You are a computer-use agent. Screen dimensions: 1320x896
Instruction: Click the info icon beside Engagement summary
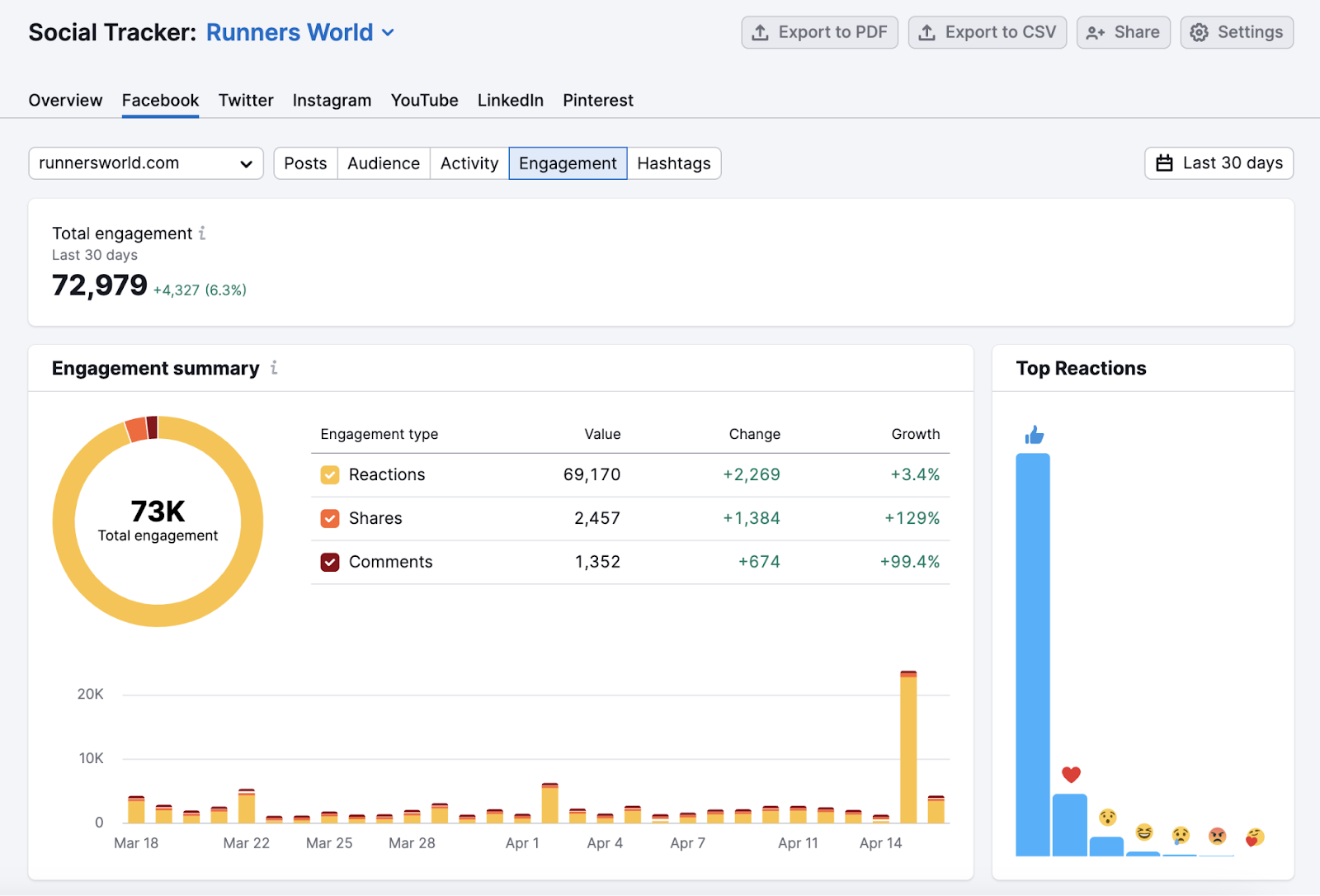click(274, 368)
